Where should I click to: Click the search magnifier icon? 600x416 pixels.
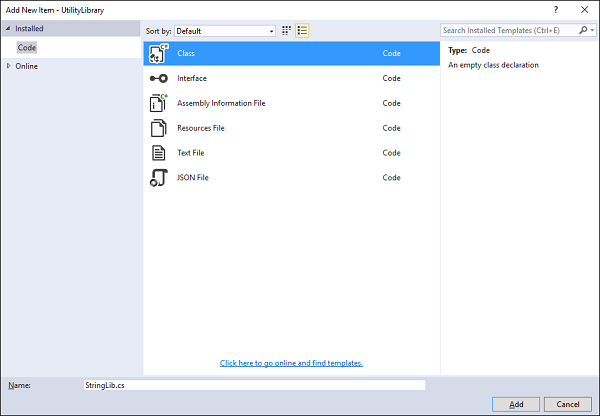point(581,31)
